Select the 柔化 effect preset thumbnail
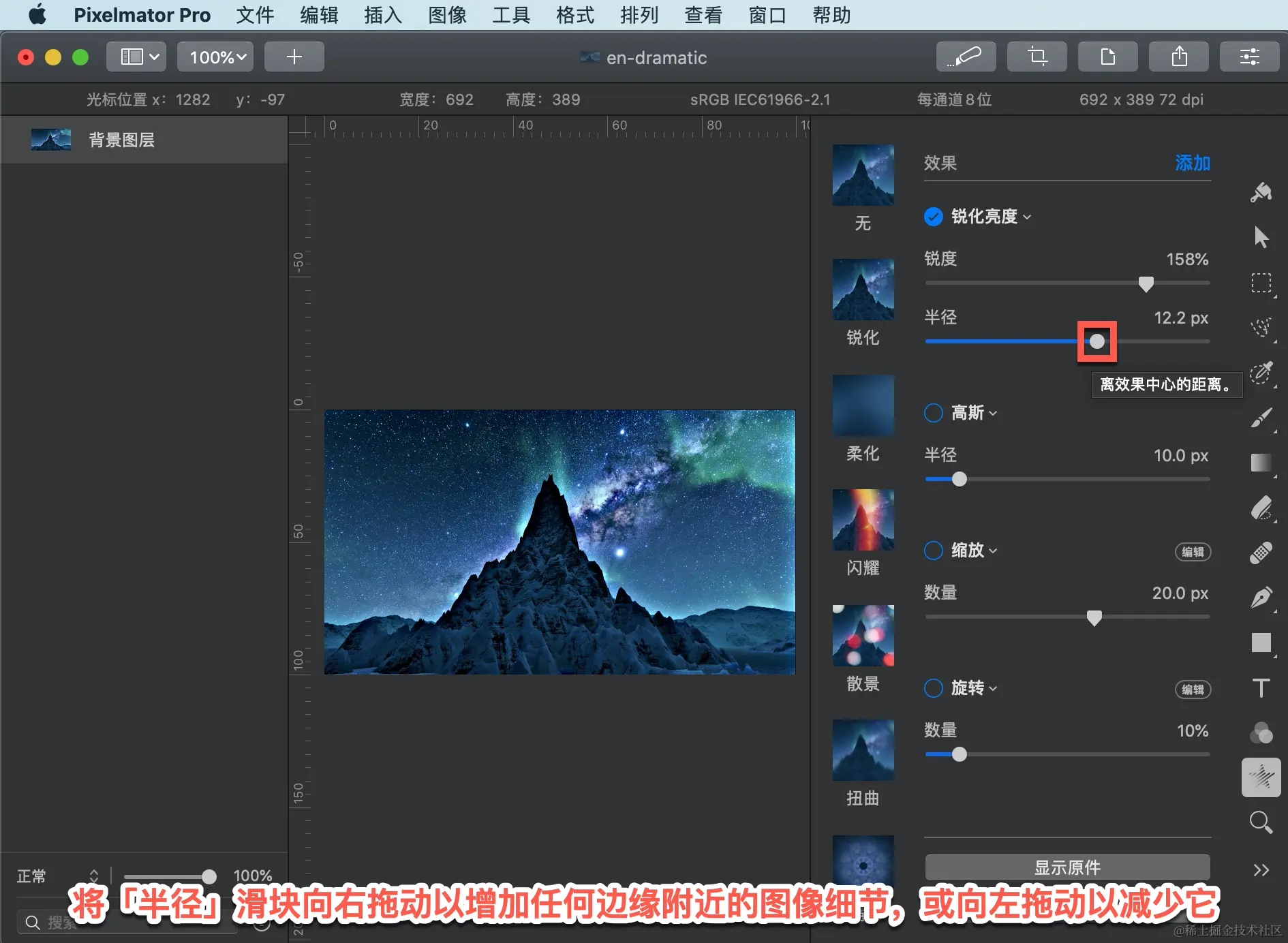This screenshot has height=943, width=1288. click(x=863, y=405)
